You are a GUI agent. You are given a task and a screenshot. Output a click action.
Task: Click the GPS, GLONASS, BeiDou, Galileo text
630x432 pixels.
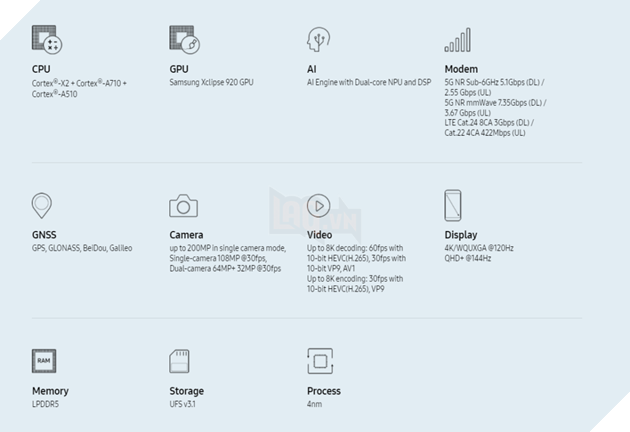pyautogui.click(x=82, y=248)
